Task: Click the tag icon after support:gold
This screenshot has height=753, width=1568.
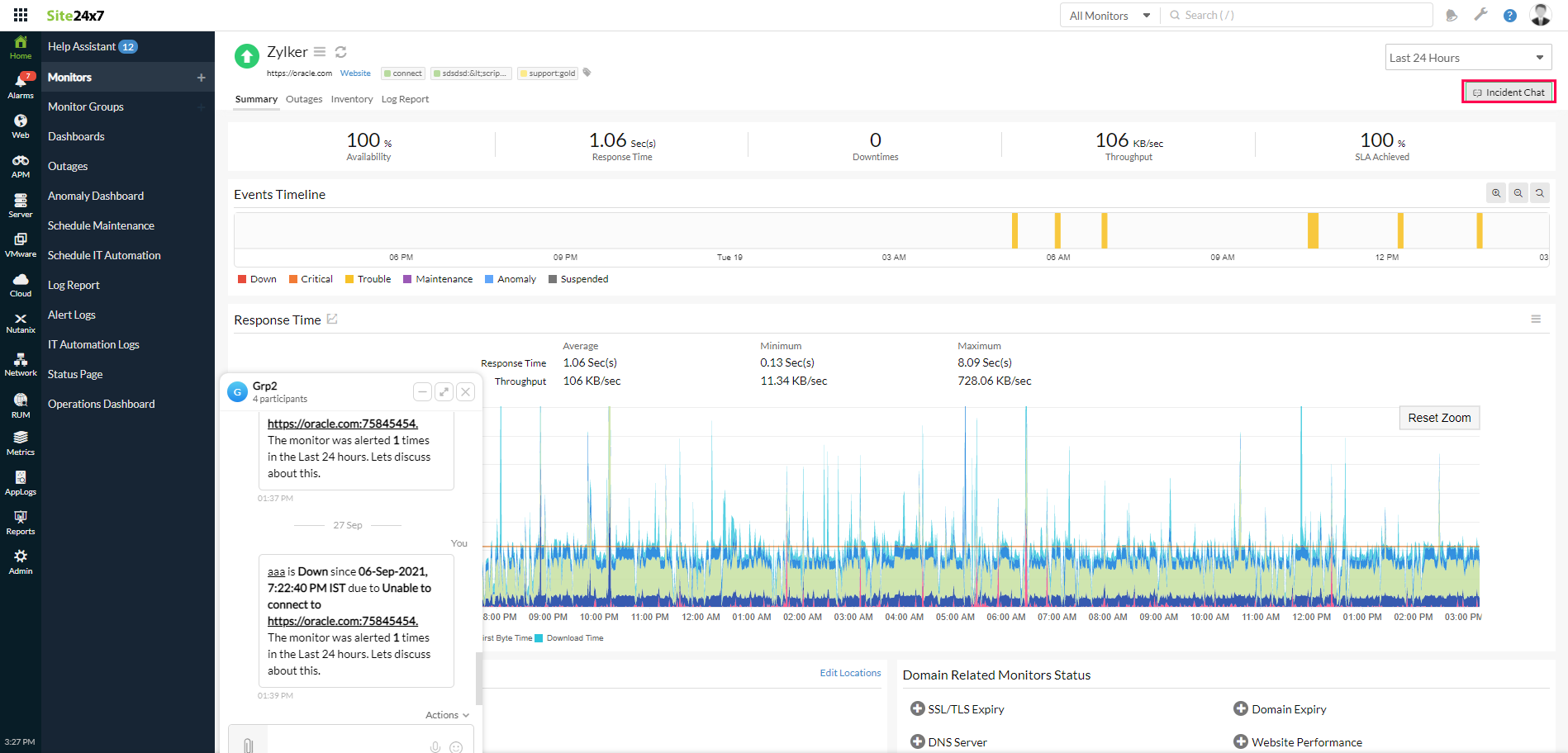Action: [x=587, y=73]
